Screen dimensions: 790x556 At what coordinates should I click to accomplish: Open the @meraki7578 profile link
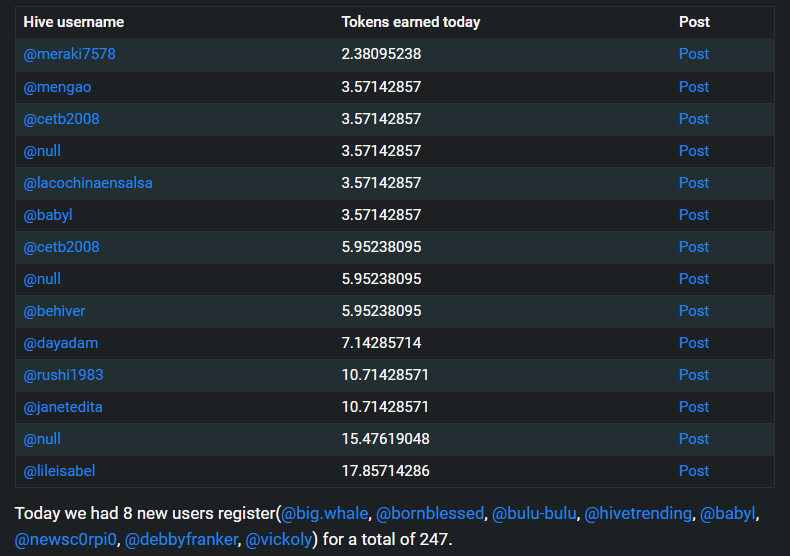click(x=70, y=54)
